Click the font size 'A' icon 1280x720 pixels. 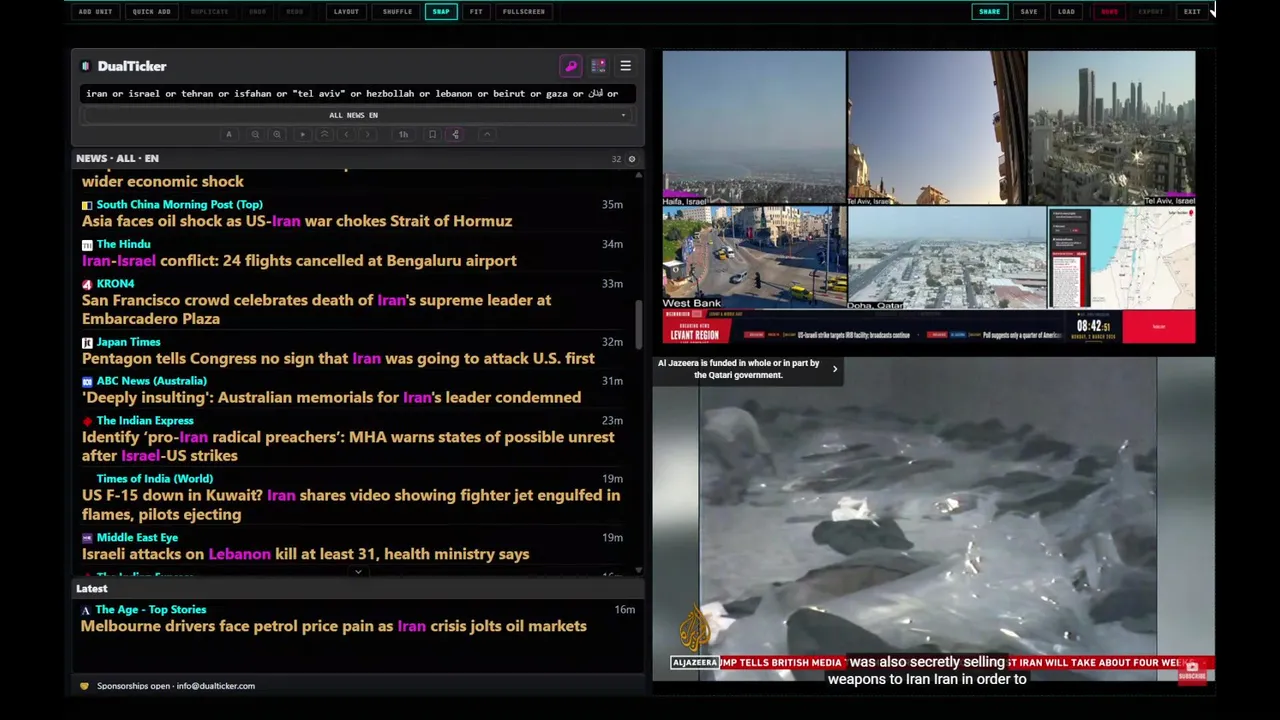(x=229, y=134)
